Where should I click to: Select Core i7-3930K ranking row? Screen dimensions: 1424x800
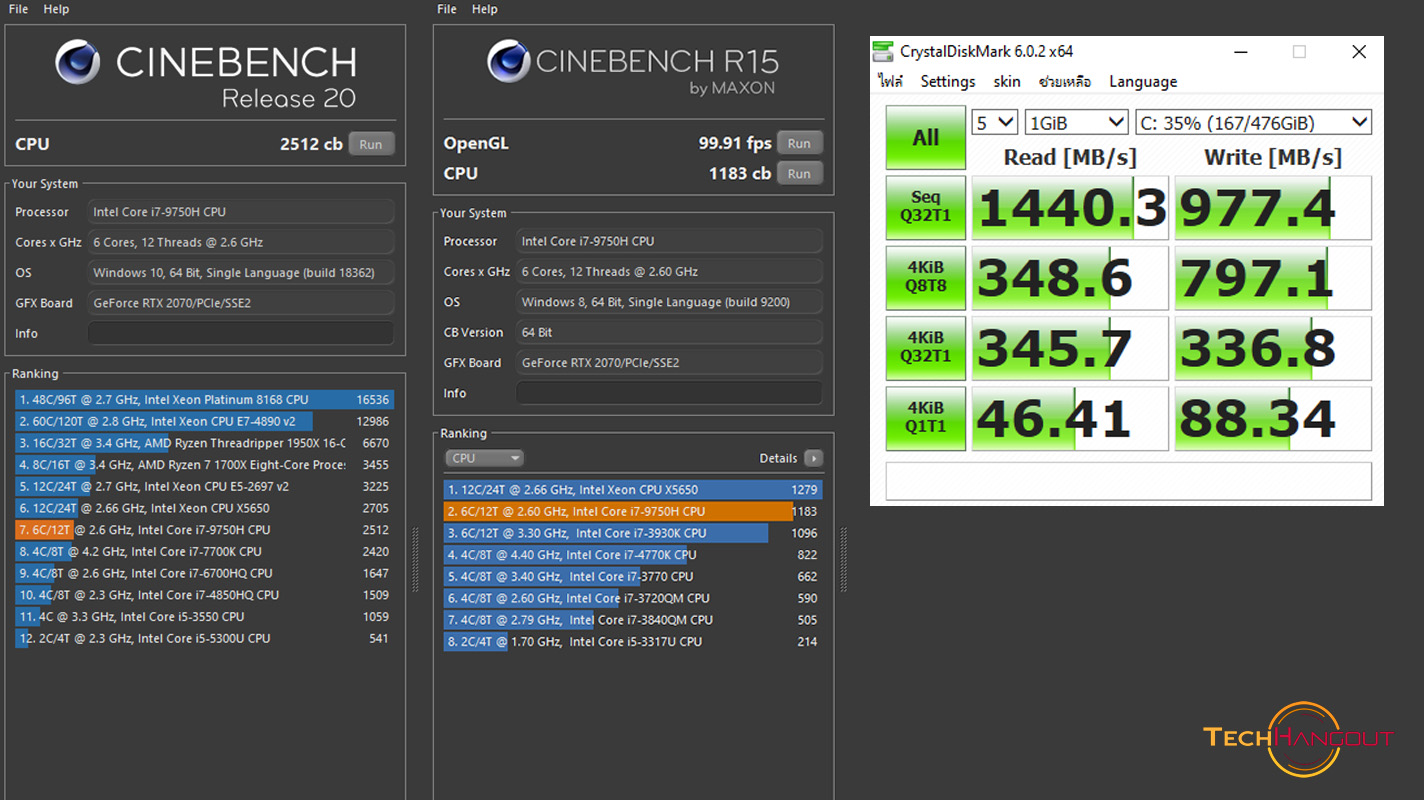[633, 533]
